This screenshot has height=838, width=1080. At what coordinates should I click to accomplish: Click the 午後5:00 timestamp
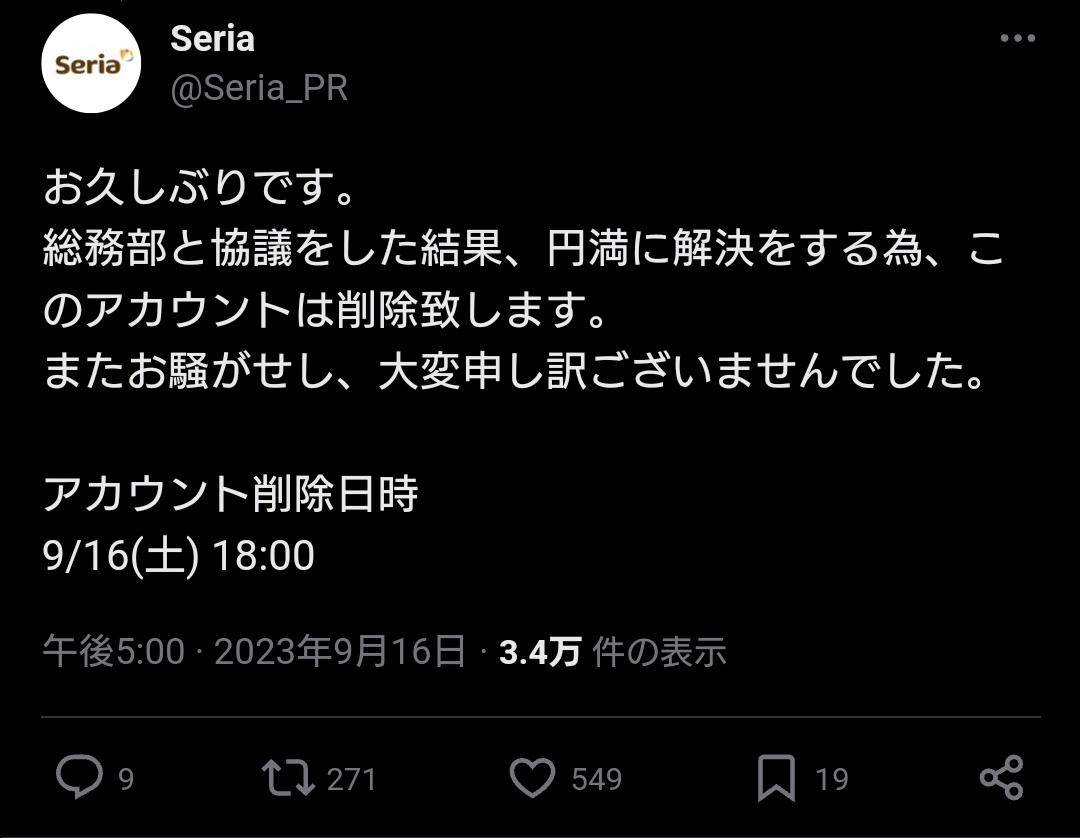click(114, 651)
